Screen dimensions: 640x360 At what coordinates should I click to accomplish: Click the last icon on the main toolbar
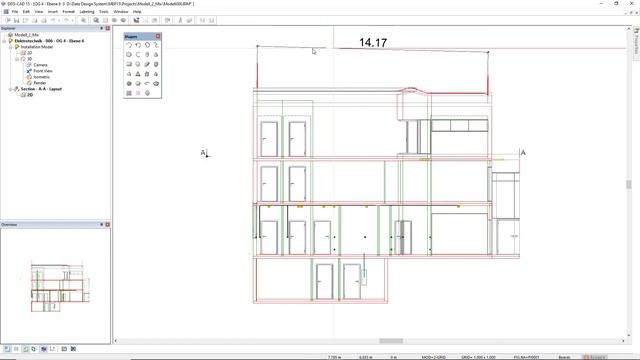click(x=211, y=20)
